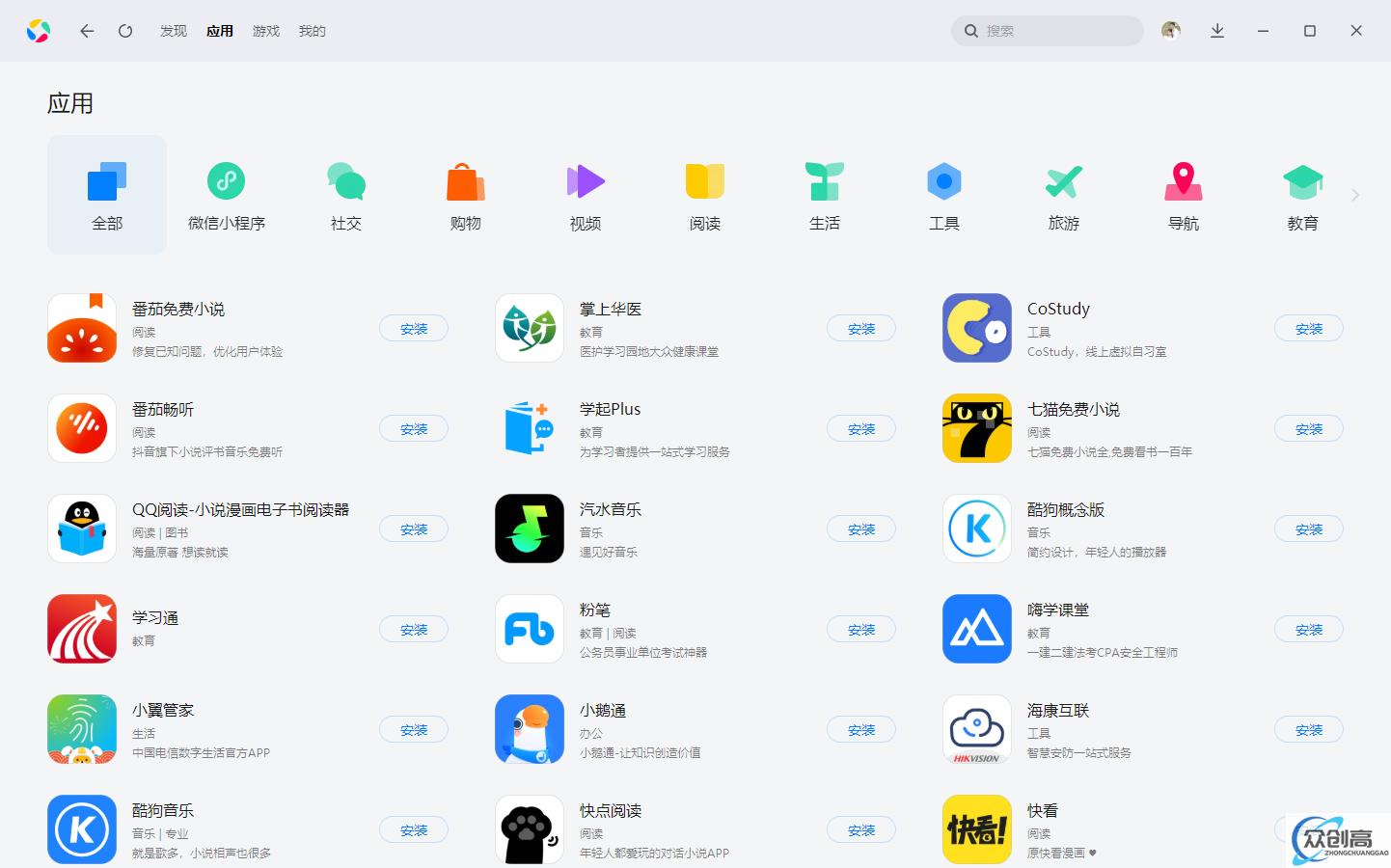Select the 工具 category
This screenshot has width=1391, height=868.
click(944, 195)
